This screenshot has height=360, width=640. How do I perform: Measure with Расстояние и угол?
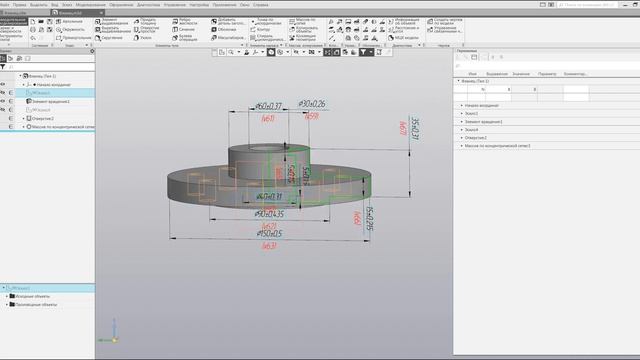pyautogui.click(x=404, y=29)
